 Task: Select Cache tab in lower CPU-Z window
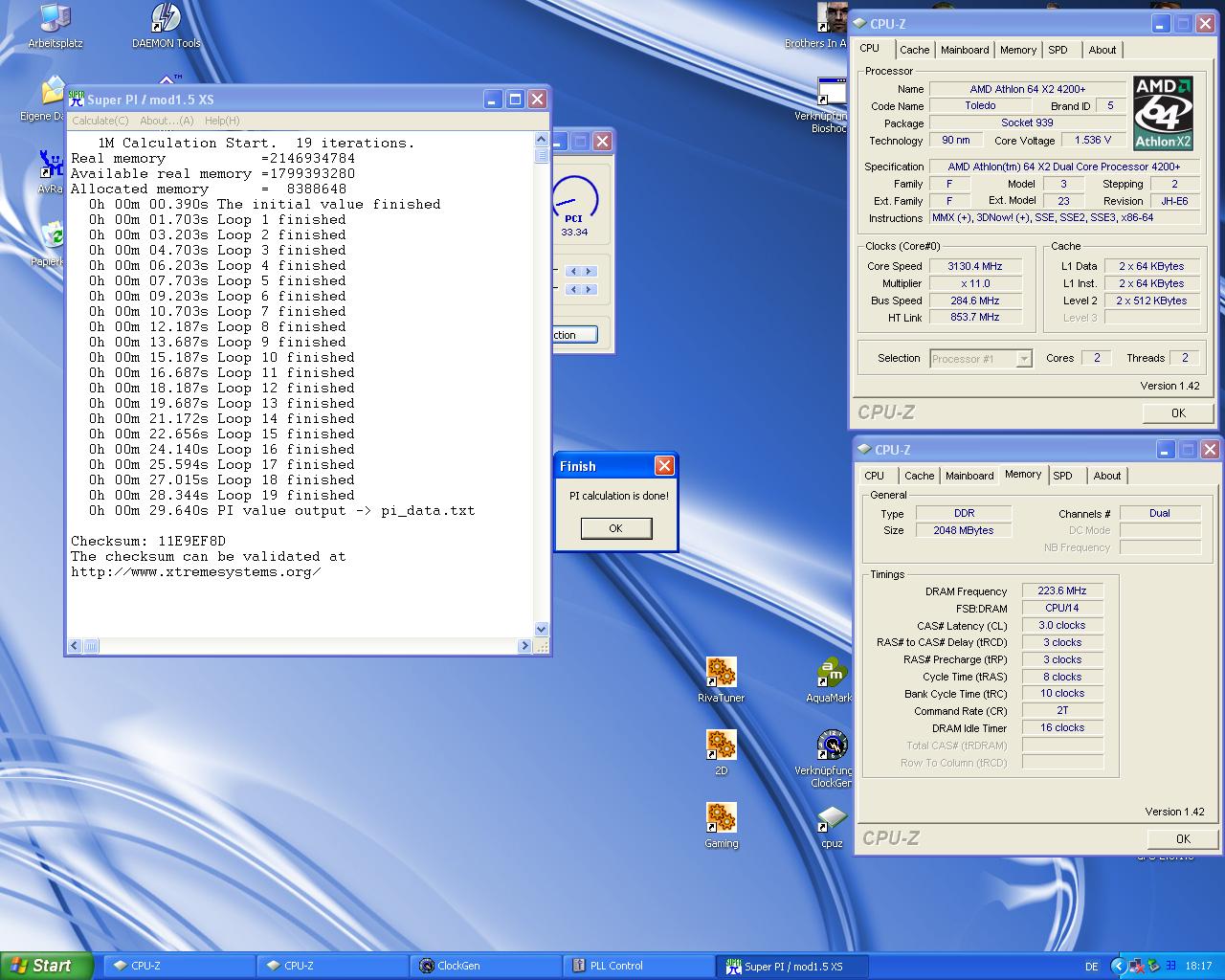coord(919,476)
